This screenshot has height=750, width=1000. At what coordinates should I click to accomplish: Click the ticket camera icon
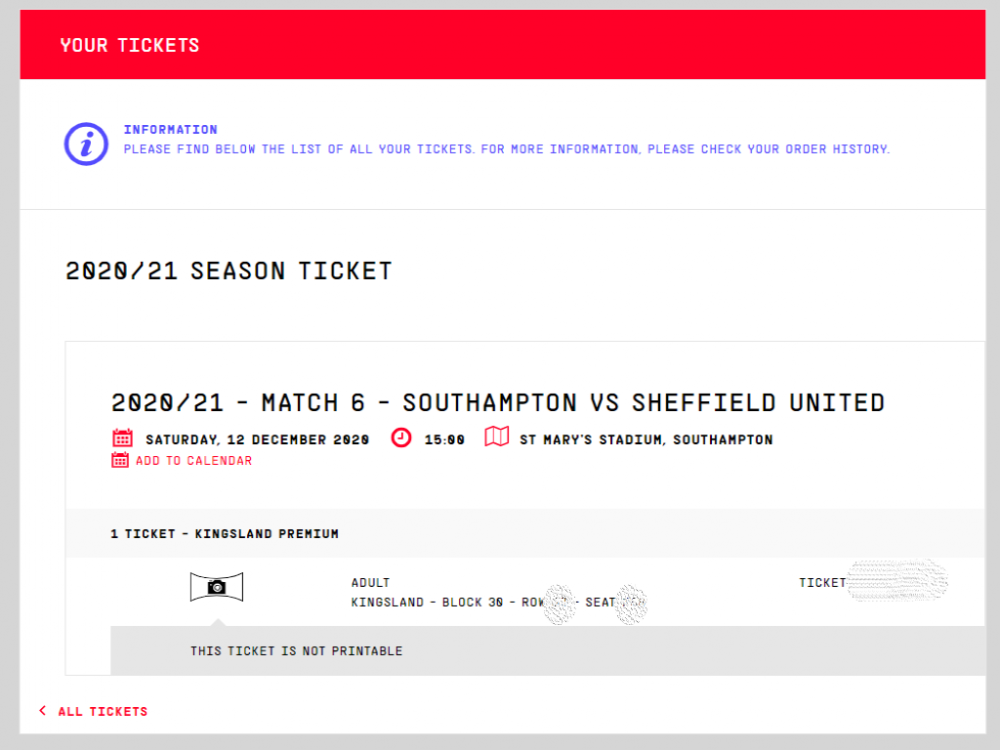coord(216,587)
